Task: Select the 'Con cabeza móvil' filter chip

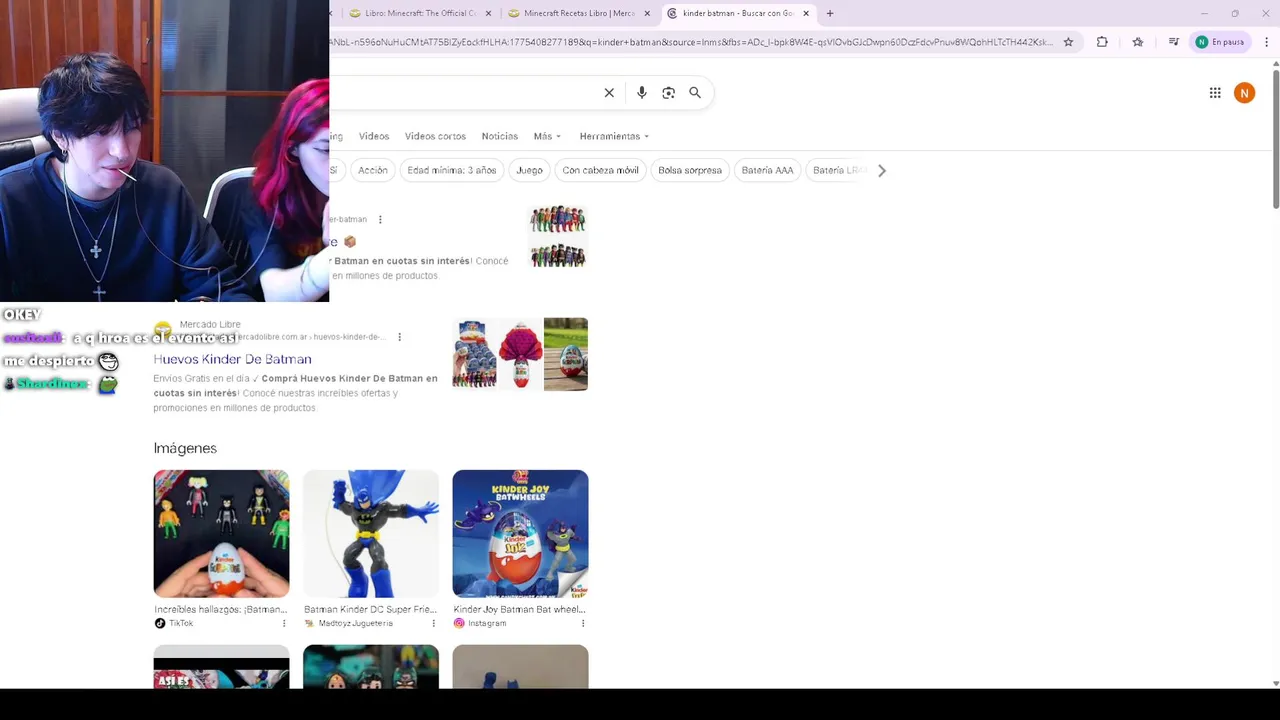Action: pos(600,170)
